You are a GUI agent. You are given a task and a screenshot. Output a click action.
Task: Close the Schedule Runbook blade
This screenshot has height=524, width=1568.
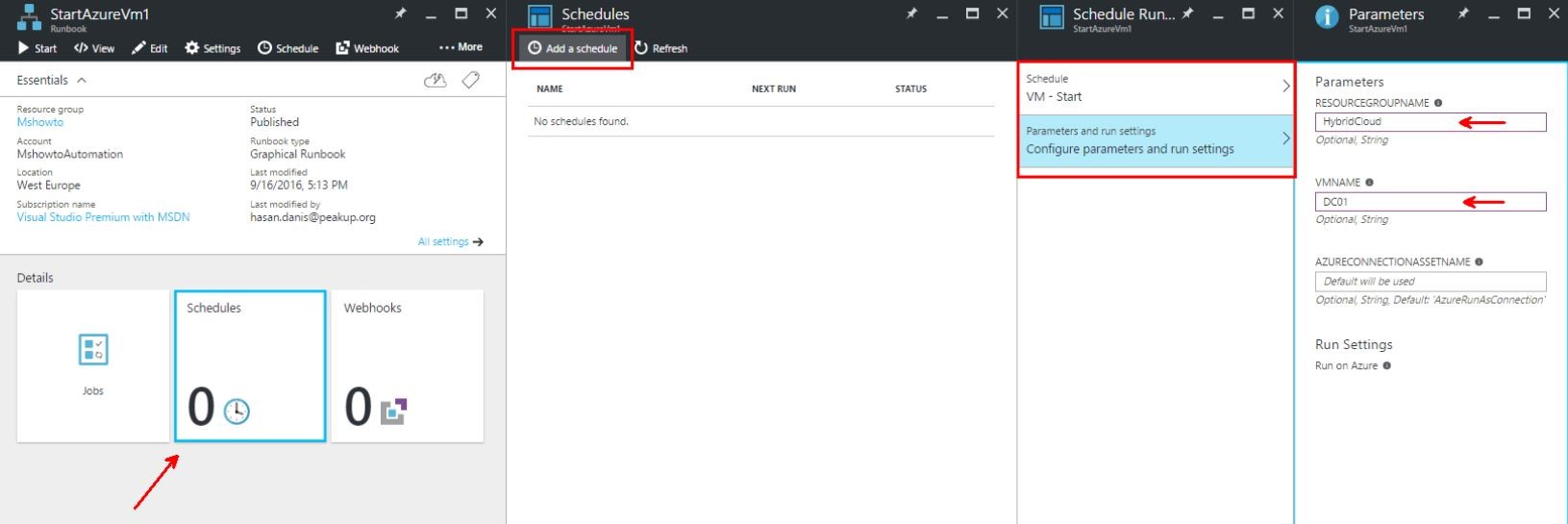1278,13
